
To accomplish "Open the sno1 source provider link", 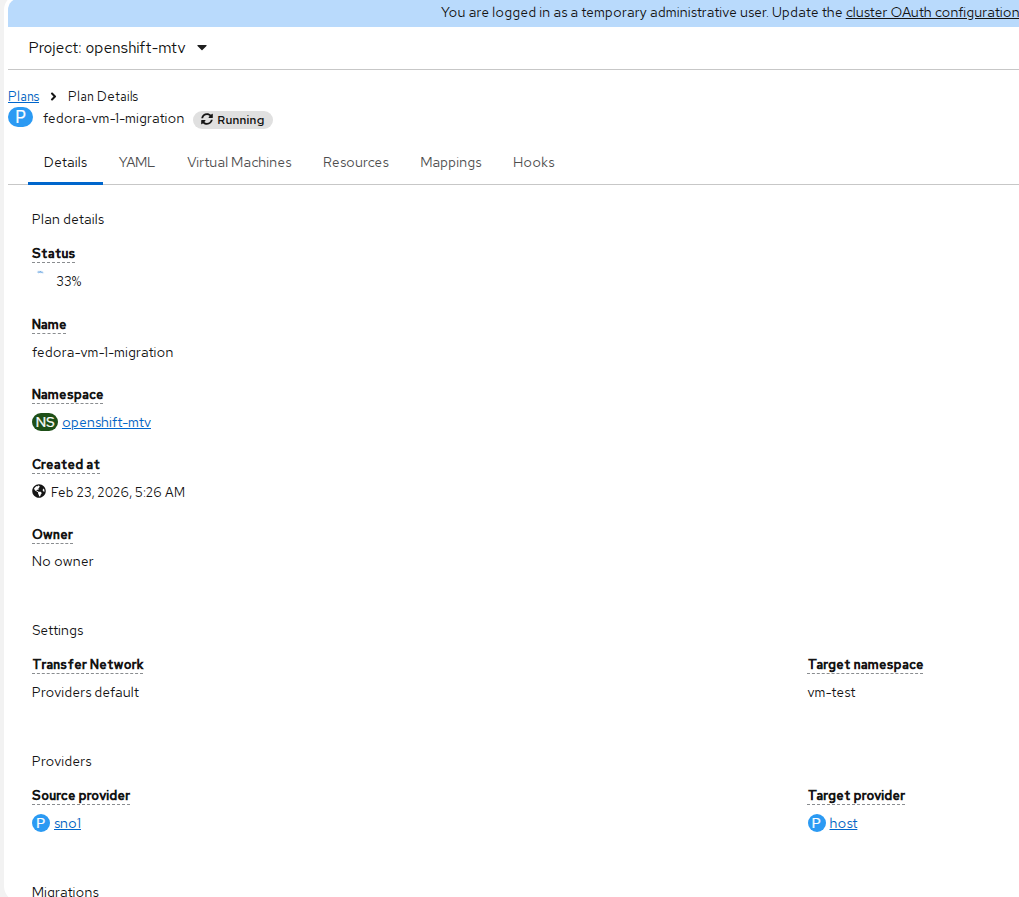I will coord(67,823).
